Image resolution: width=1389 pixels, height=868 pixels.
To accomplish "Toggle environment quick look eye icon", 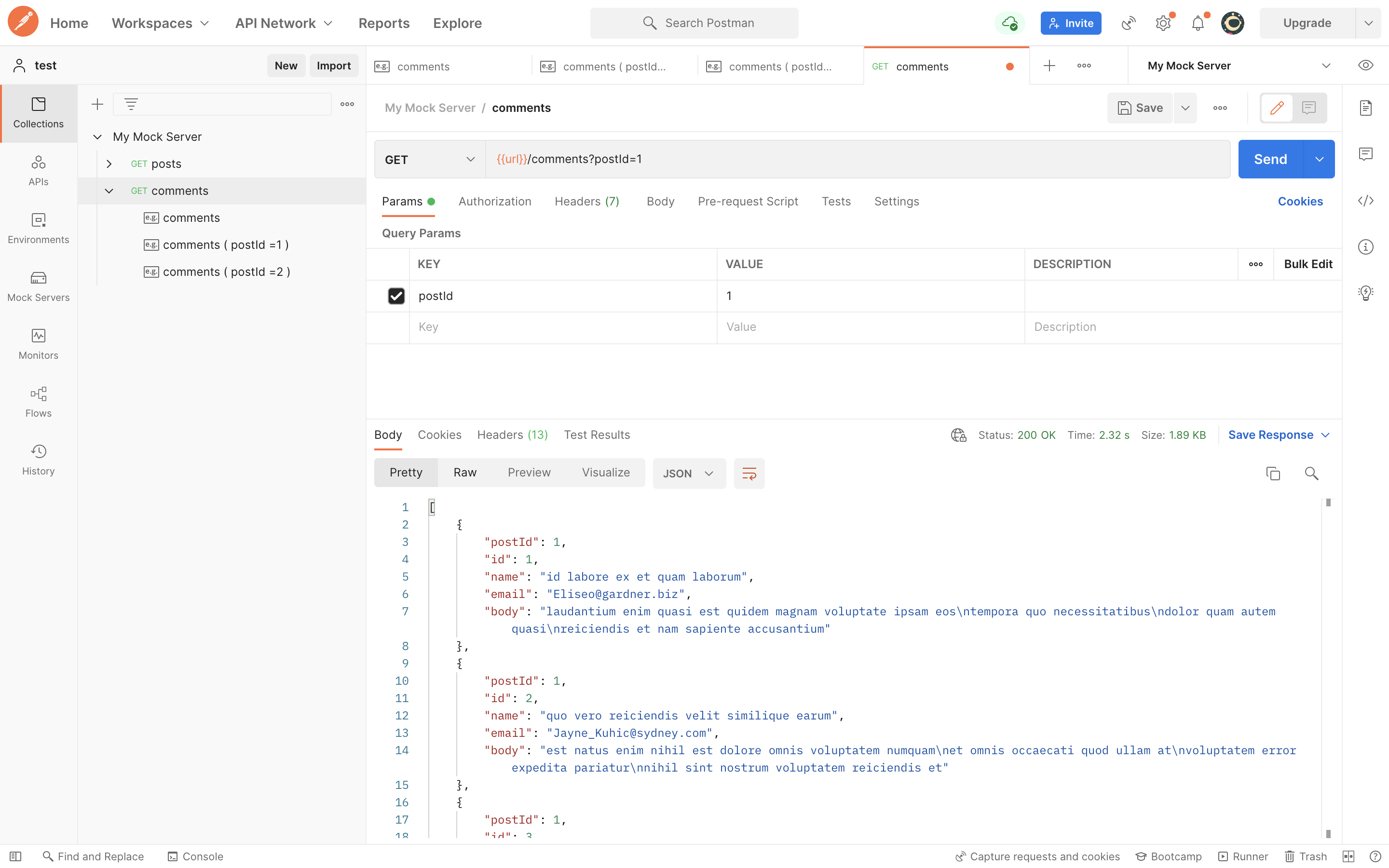I will pos(1365,66).
